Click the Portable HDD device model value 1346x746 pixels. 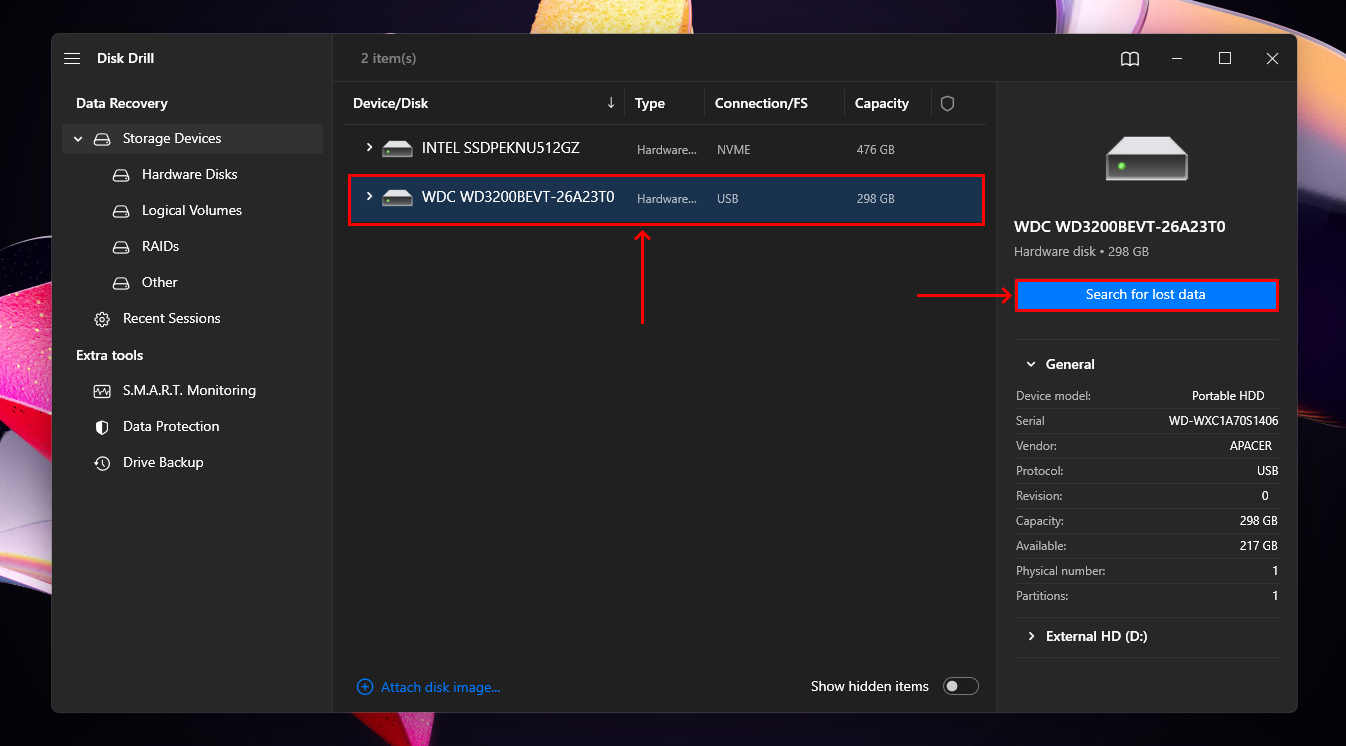pos(1228,396)
